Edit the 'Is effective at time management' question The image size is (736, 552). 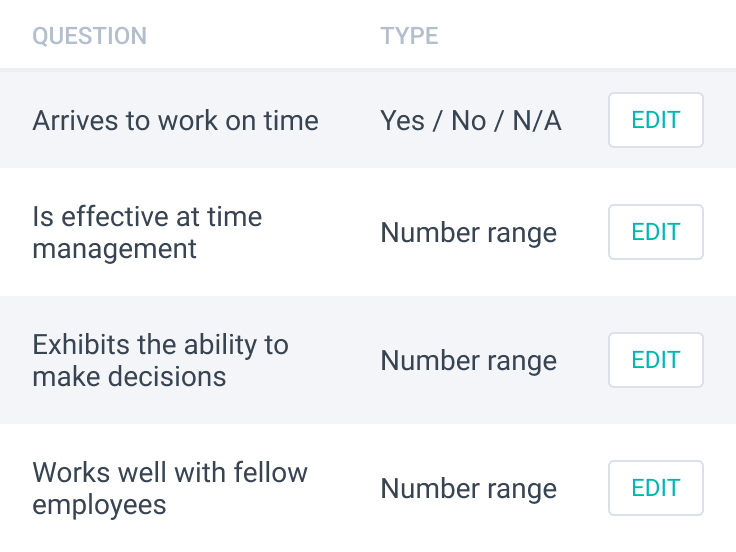pos(655,233)
